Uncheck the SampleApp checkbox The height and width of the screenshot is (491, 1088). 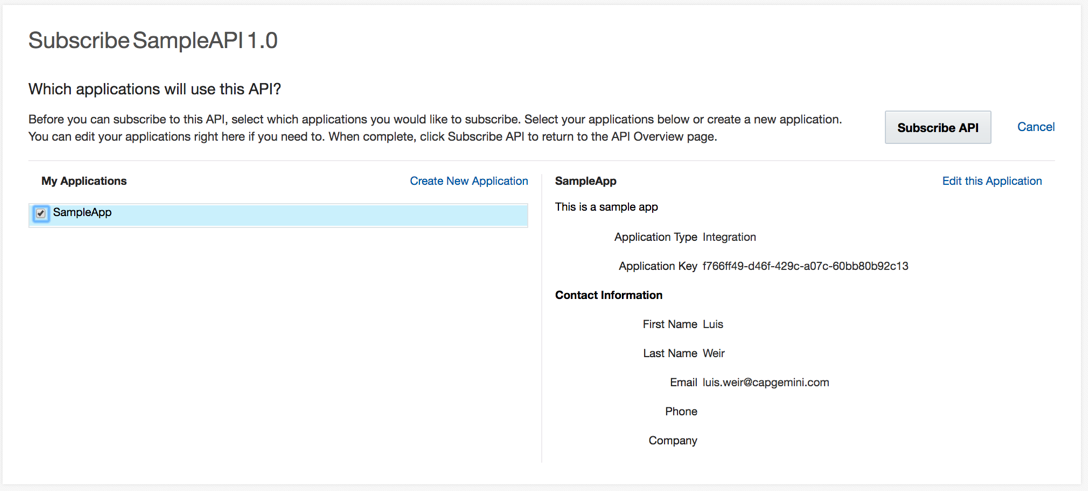coord(40,214)
